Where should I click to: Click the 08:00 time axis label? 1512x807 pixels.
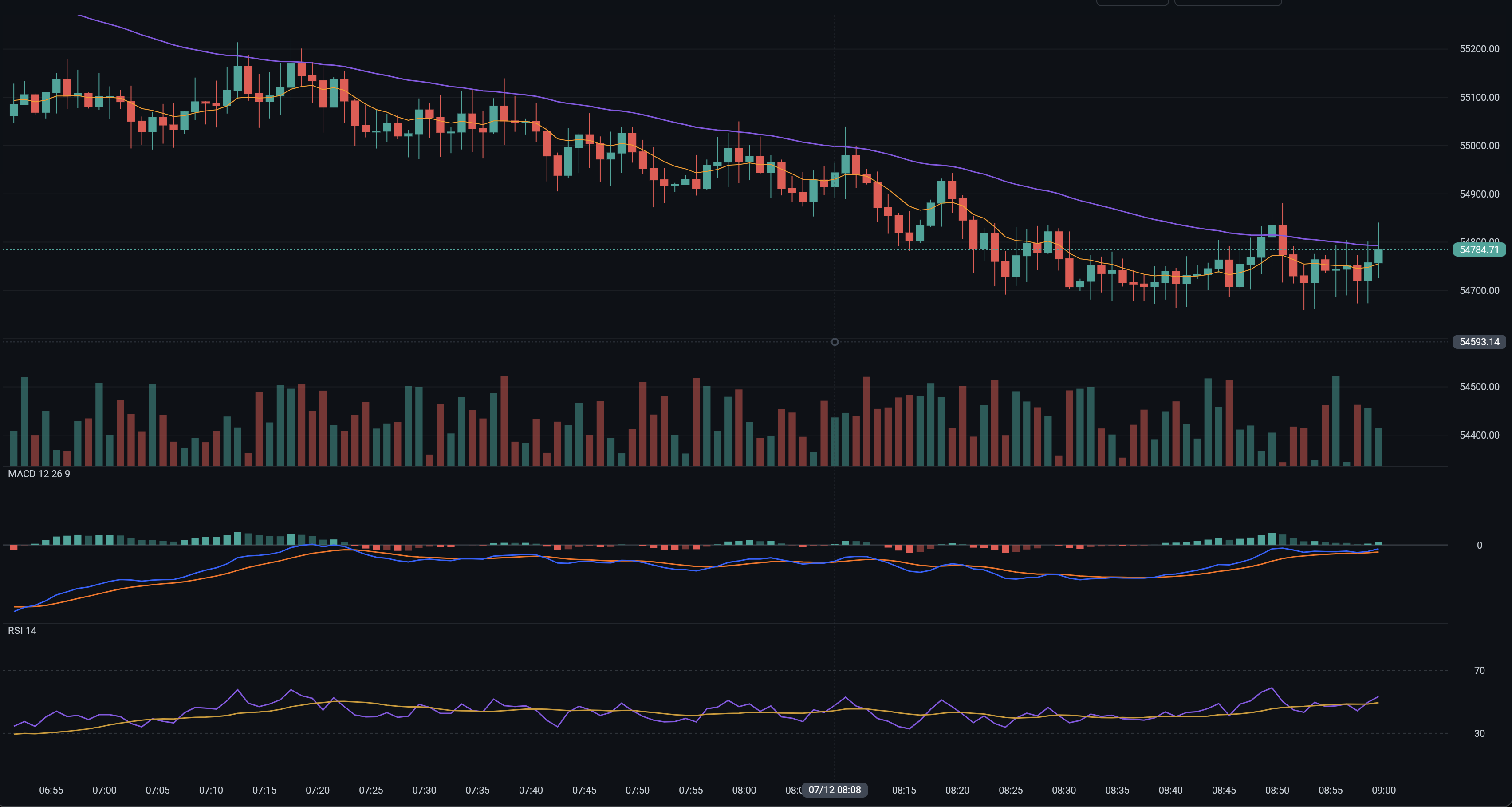pyautogui.click(x=744, y=790)
